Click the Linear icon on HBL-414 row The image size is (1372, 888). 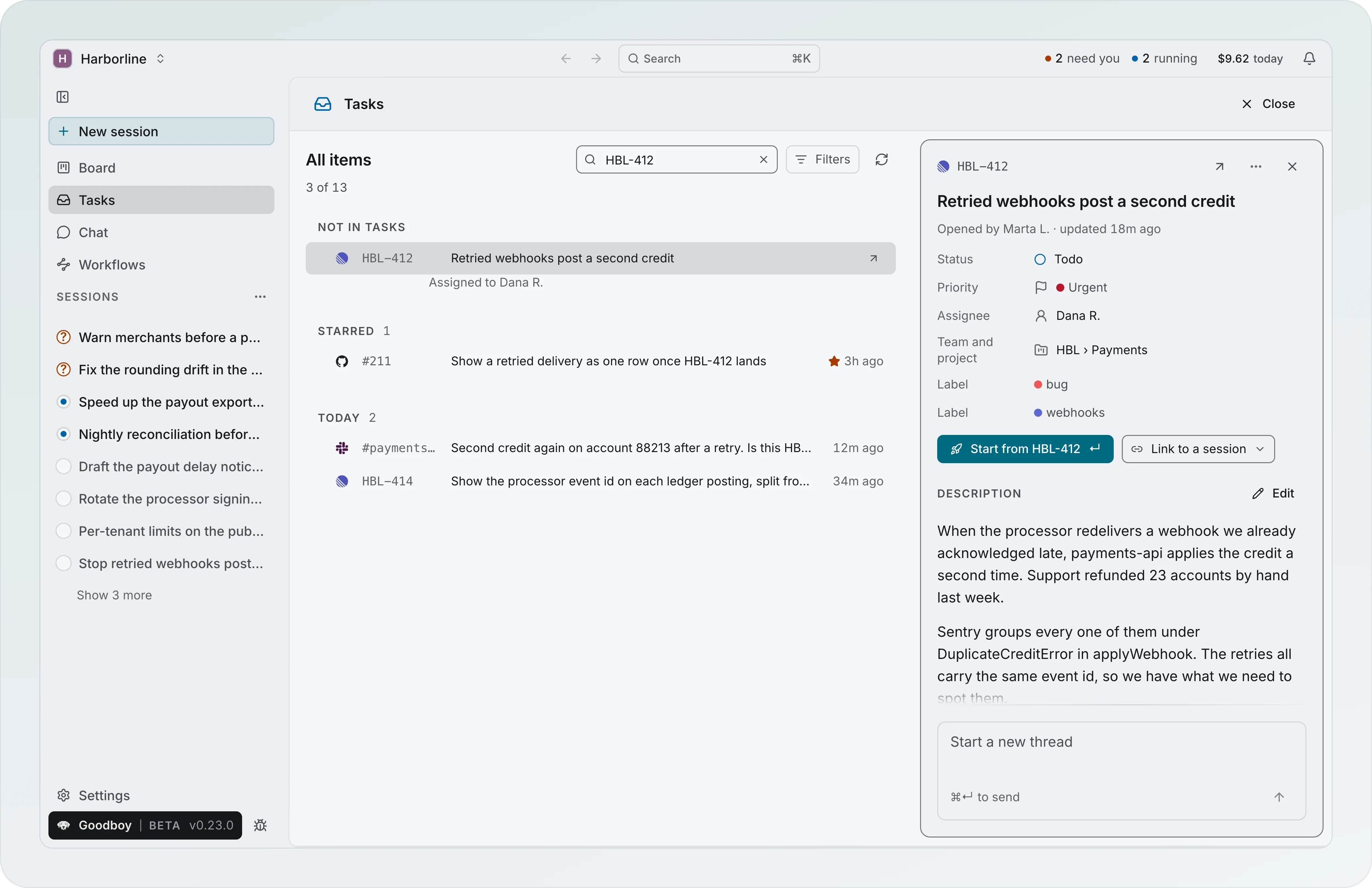(x=342, y=481)
